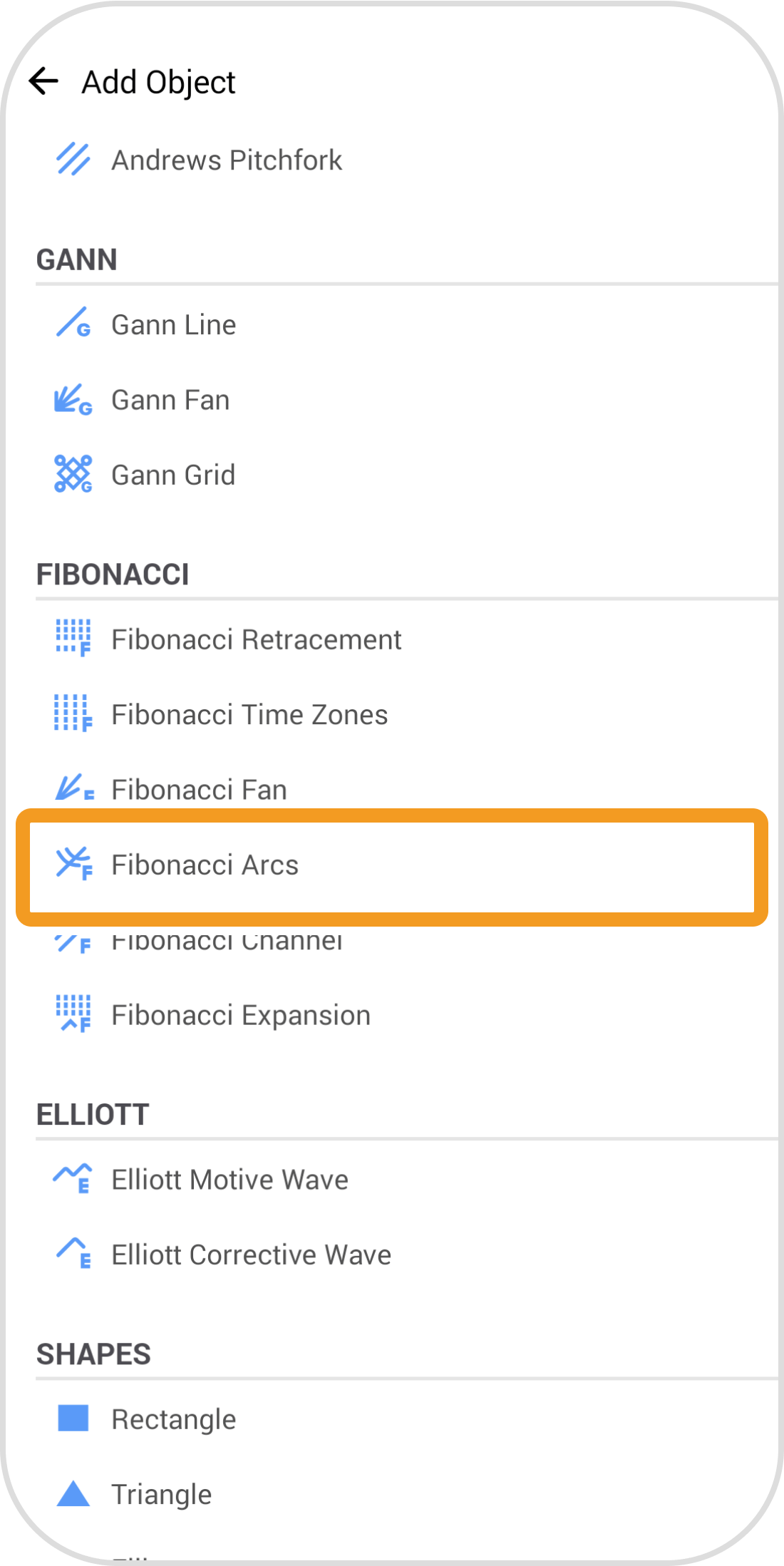Viewport: 784px width, 1566px height.
Task: Tap the back arrow icon
Action: click(x=43, y=81)
